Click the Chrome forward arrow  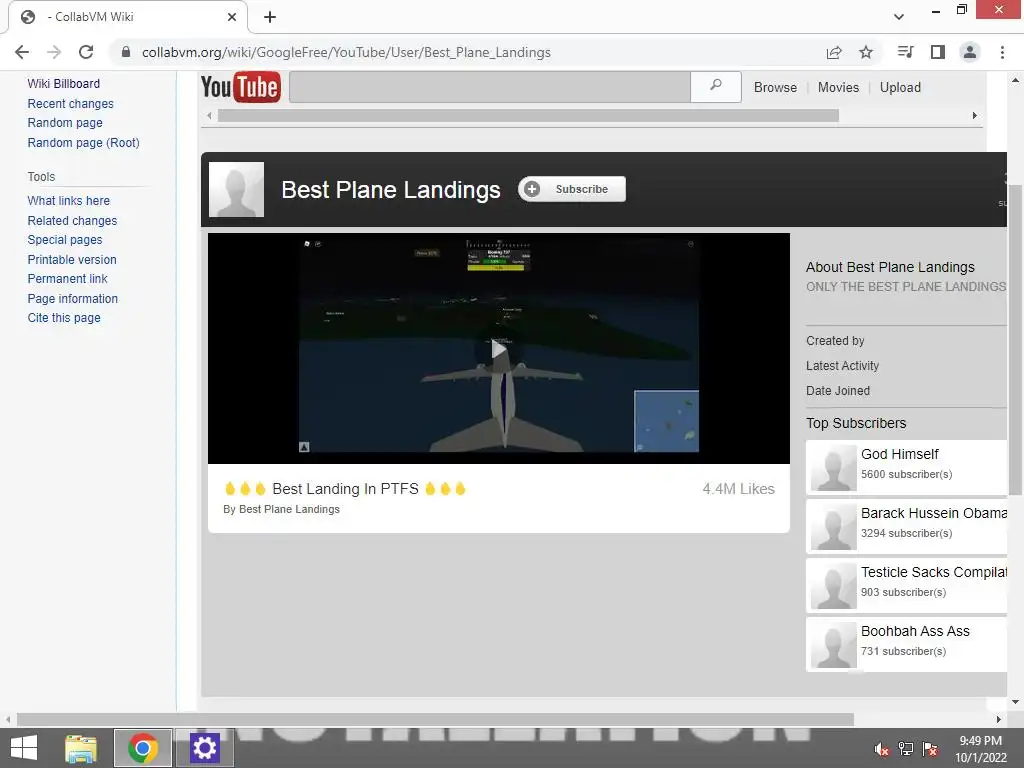54,52
